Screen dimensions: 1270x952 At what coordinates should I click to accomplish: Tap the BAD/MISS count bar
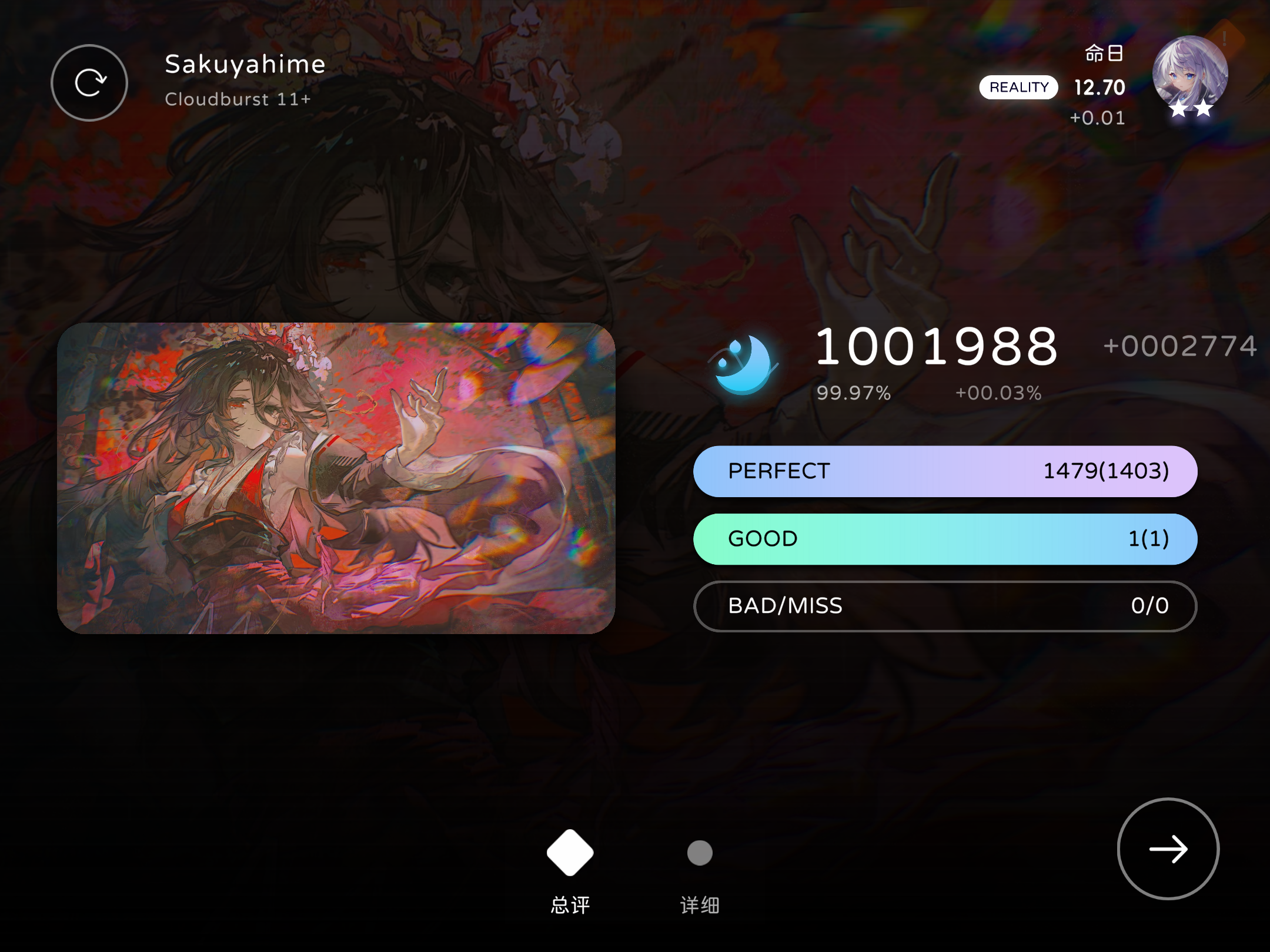point(945,606)
